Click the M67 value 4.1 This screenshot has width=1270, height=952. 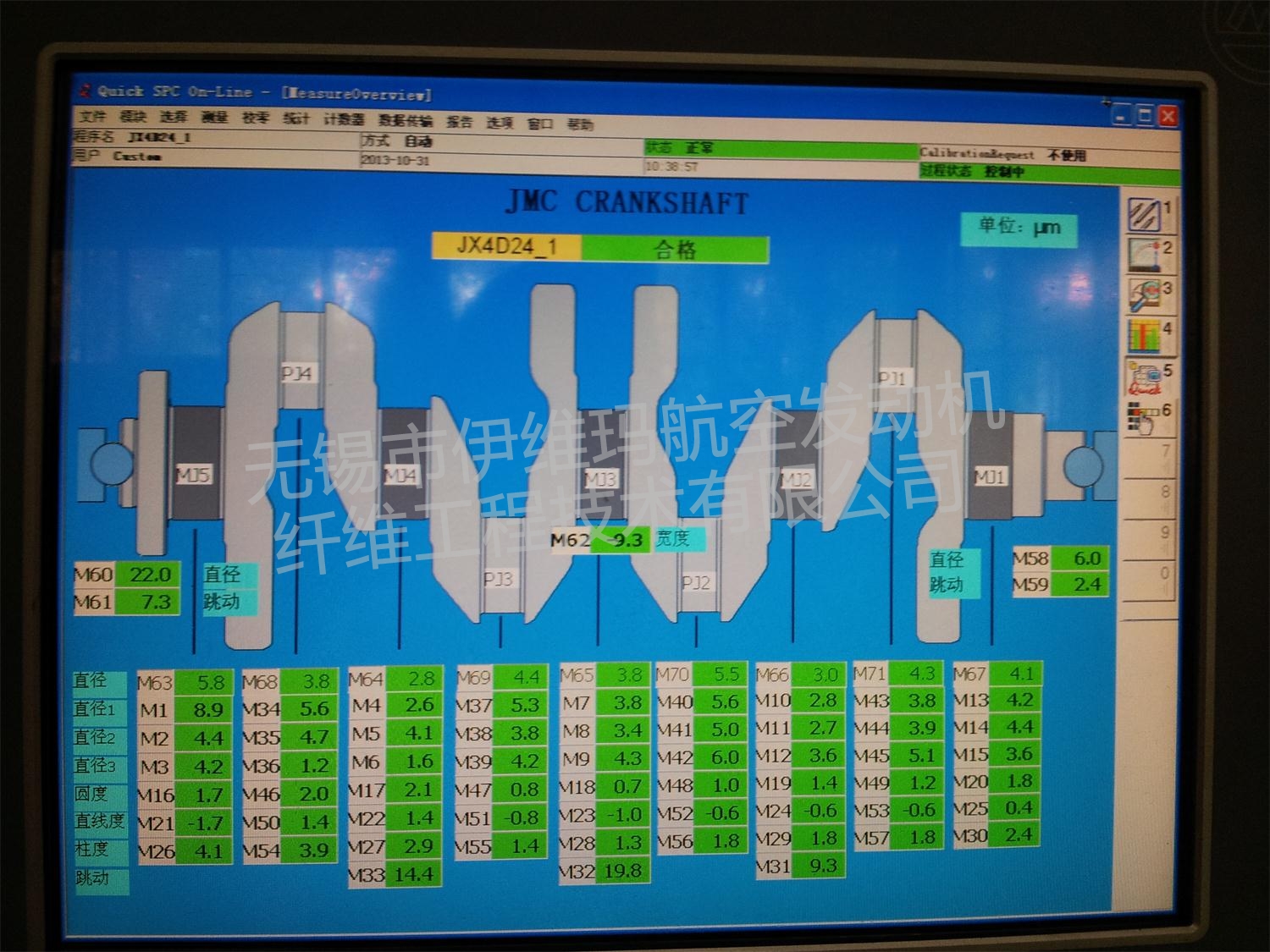[x=1015, y=674]
